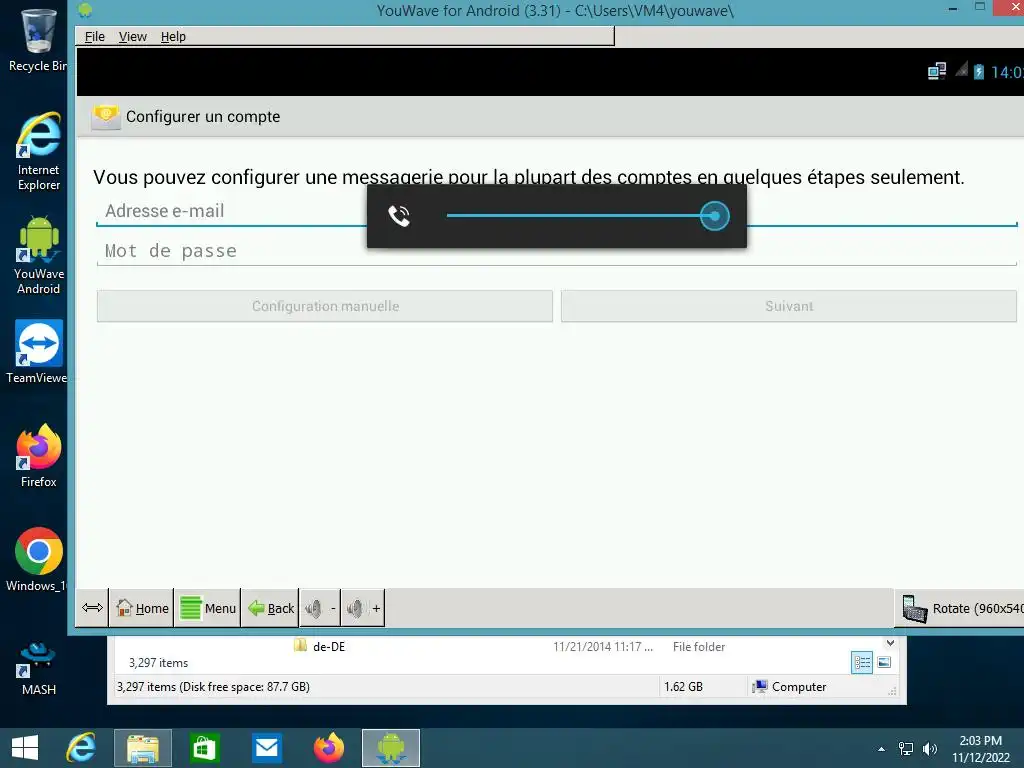
Task: Select the de-DE folder in Explorer window
Action: [x=328, y=647]
